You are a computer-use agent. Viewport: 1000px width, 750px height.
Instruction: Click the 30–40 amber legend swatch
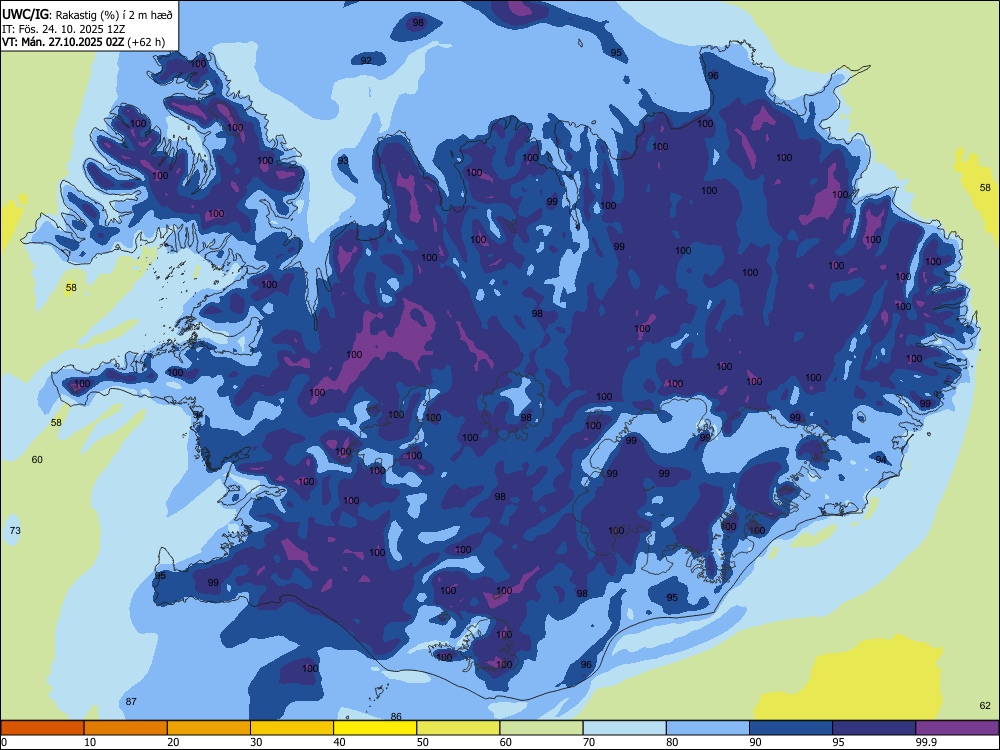tap(292, 728)
